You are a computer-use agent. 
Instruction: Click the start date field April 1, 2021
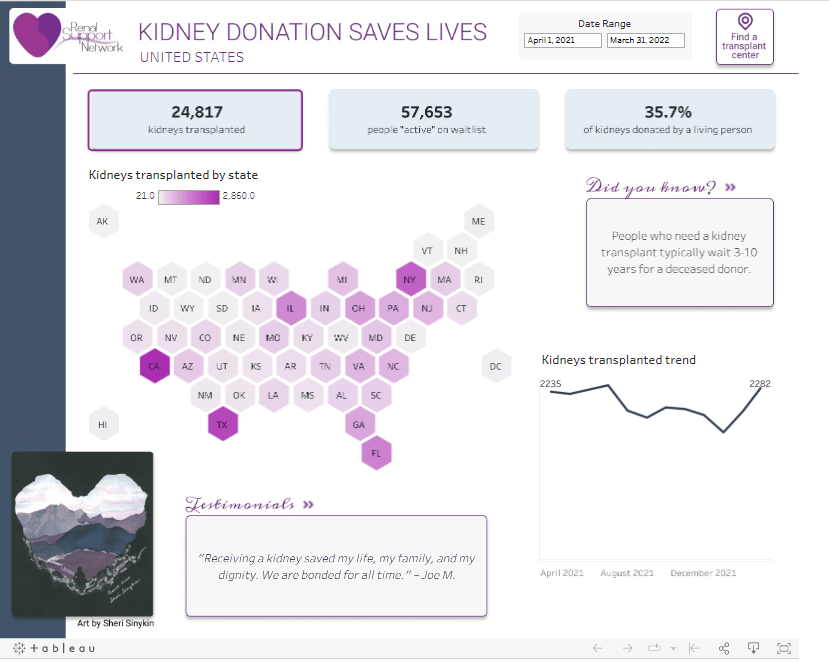coord(563,41)
